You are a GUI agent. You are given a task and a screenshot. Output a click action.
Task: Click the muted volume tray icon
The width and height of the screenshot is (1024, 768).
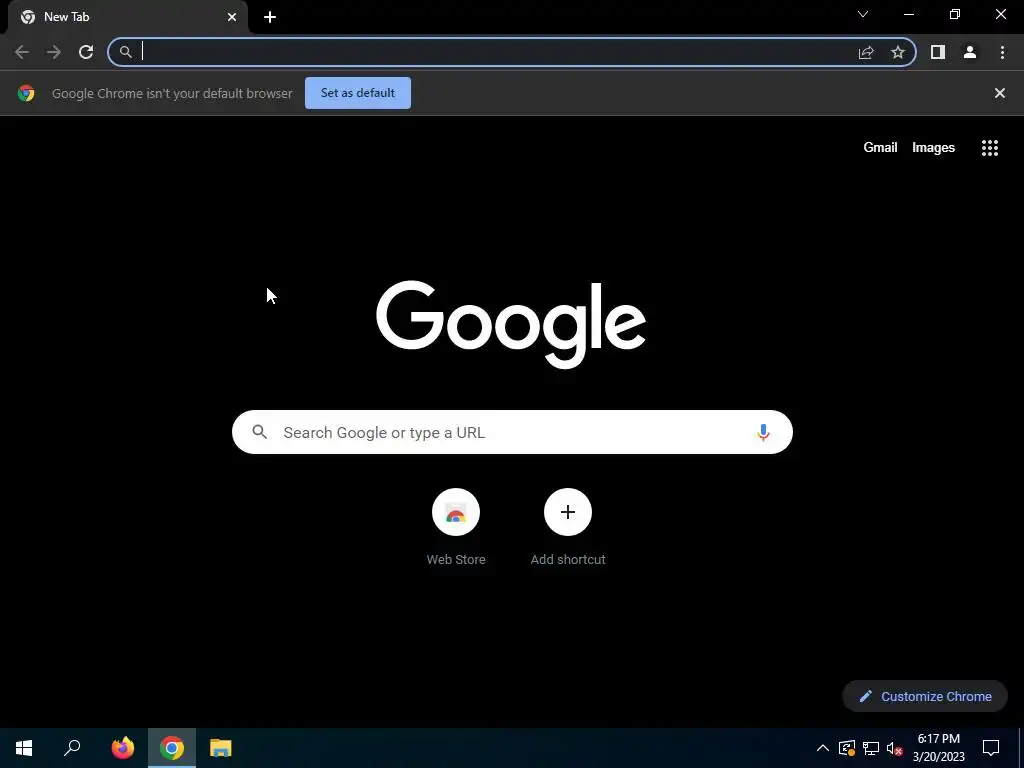click(x=895, y=748)
